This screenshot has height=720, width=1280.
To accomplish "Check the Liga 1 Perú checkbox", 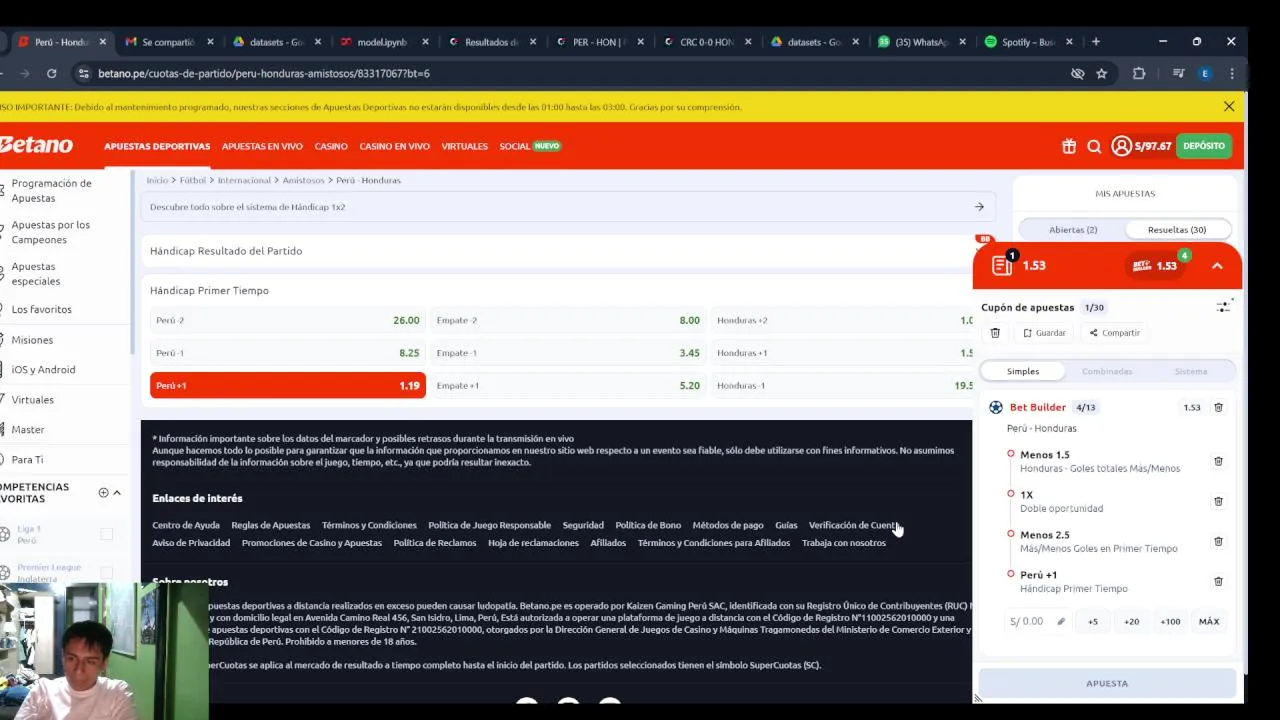I will coord(106,534).
